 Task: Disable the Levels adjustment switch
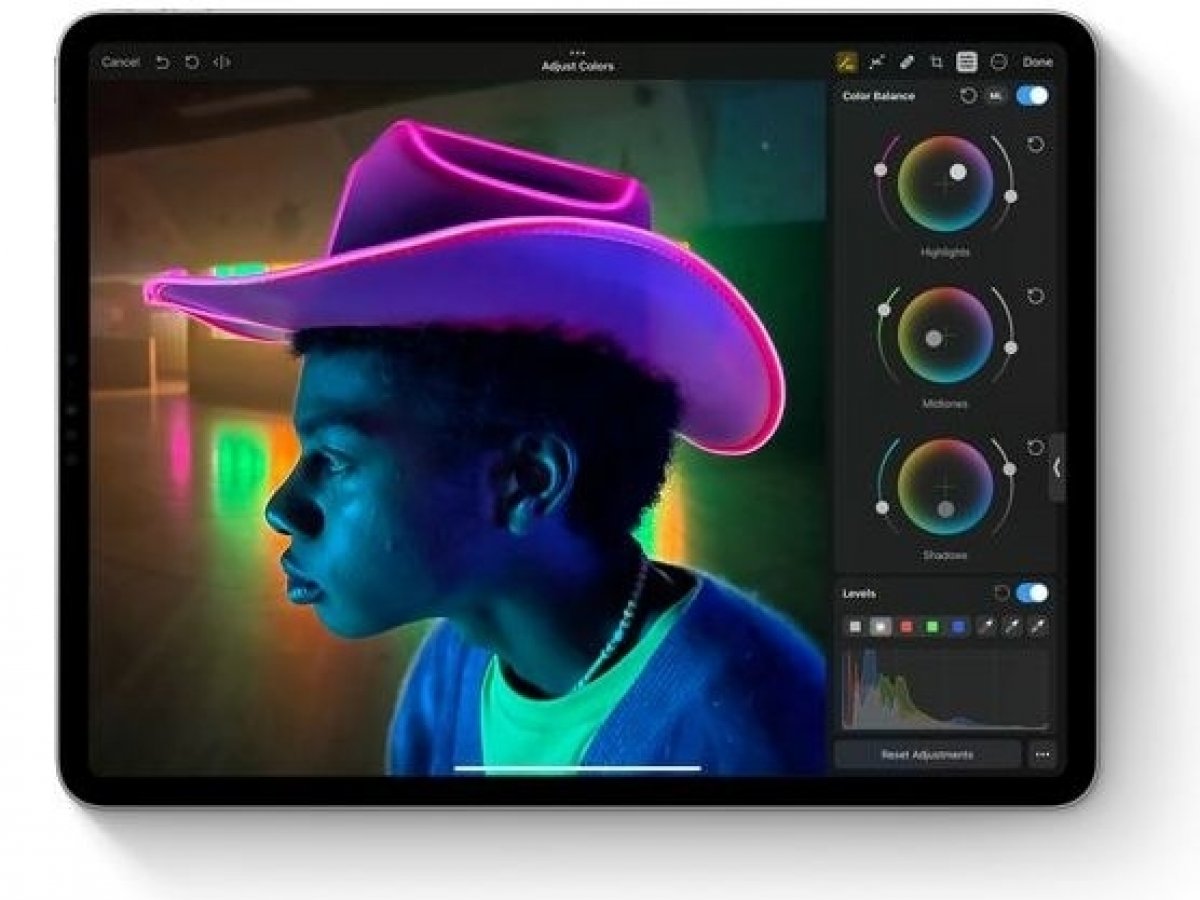1032,593
